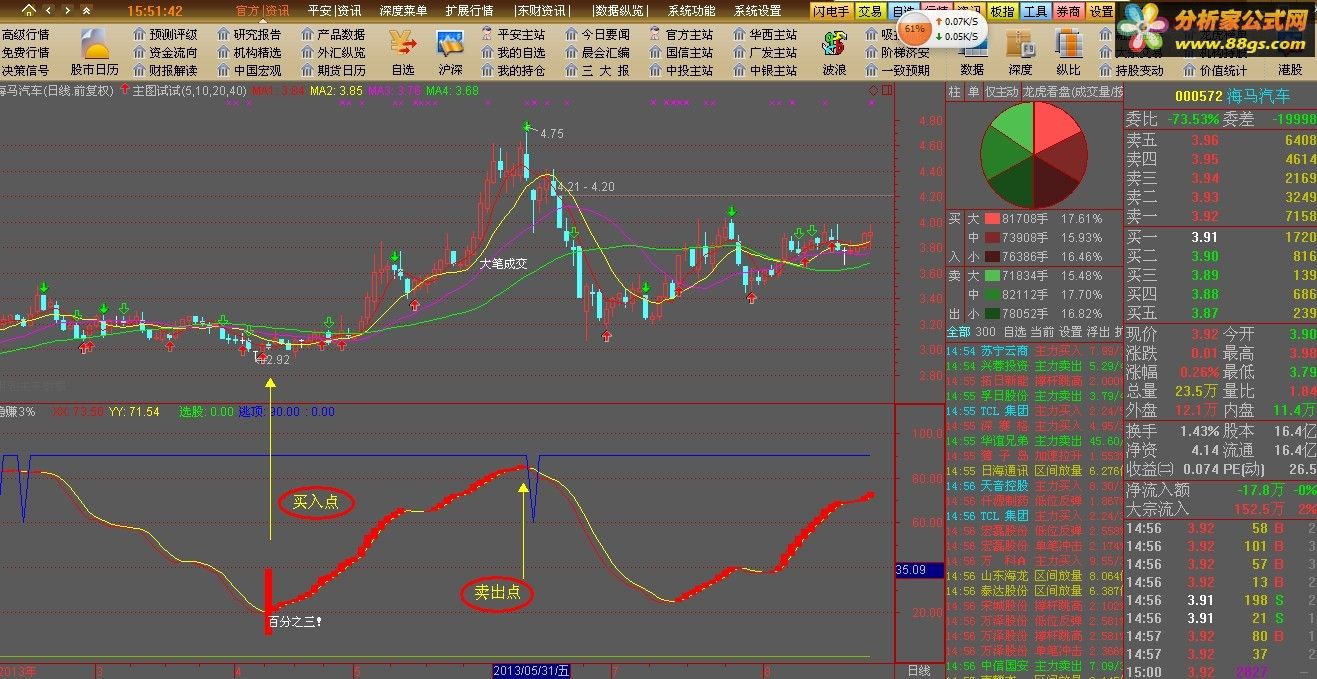The image size is (1317, 679).
Task: Open the 扩展行情 menu
Action: click(469, 11)
